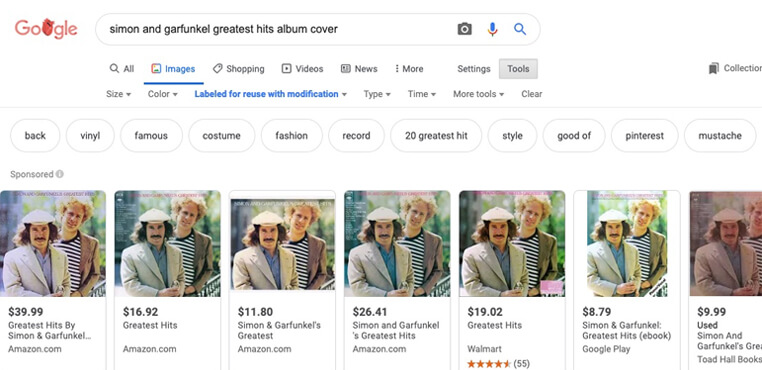The width and height of the screenshot is (762, 370).
Task: Click the voice search microphone icon
Action: (x=492, y=29)
